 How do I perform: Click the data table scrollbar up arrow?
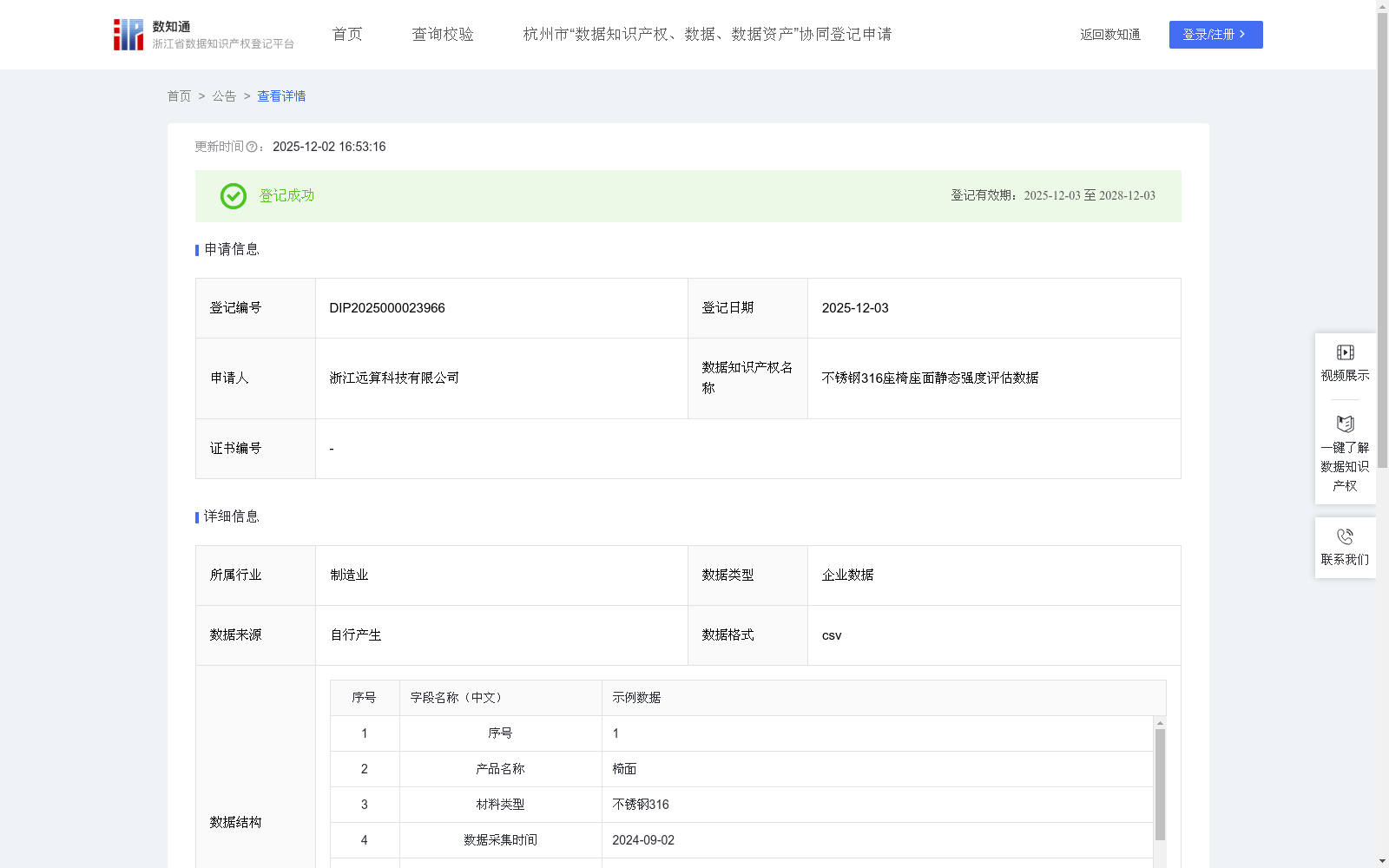tap(1160, 722)
